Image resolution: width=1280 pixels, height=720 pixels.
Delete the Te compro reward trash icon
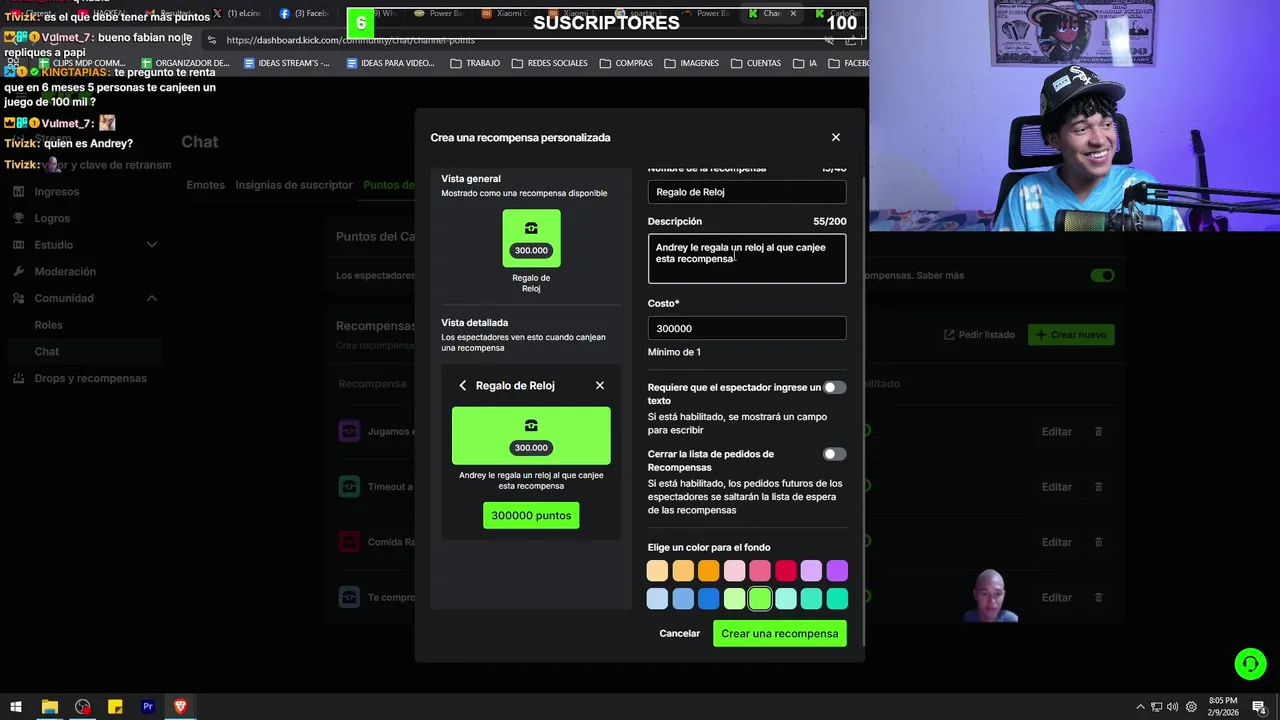pos(1098,597)
